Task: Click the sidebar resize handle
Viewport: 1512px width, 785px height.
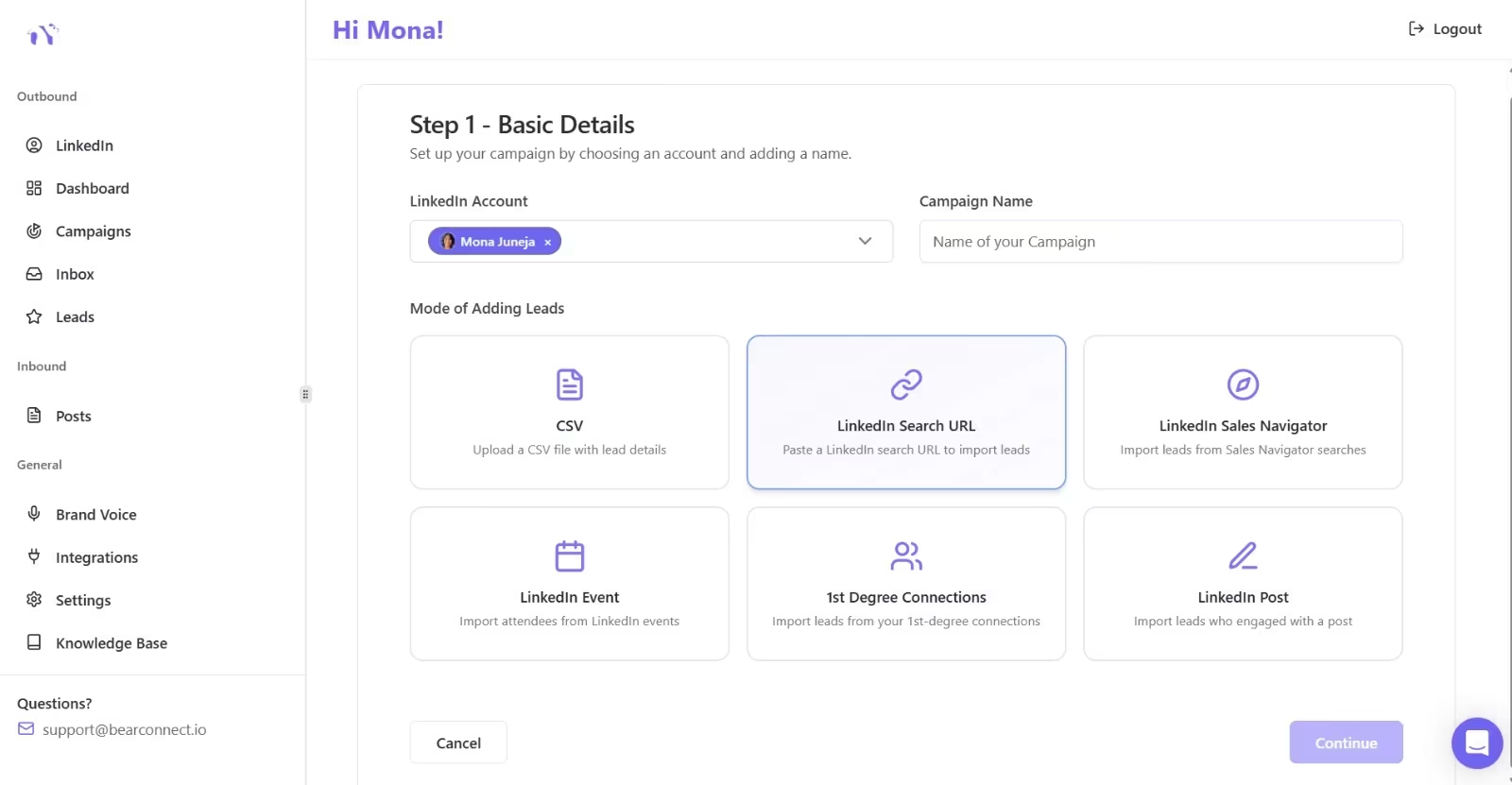Action: click(305, 394)
